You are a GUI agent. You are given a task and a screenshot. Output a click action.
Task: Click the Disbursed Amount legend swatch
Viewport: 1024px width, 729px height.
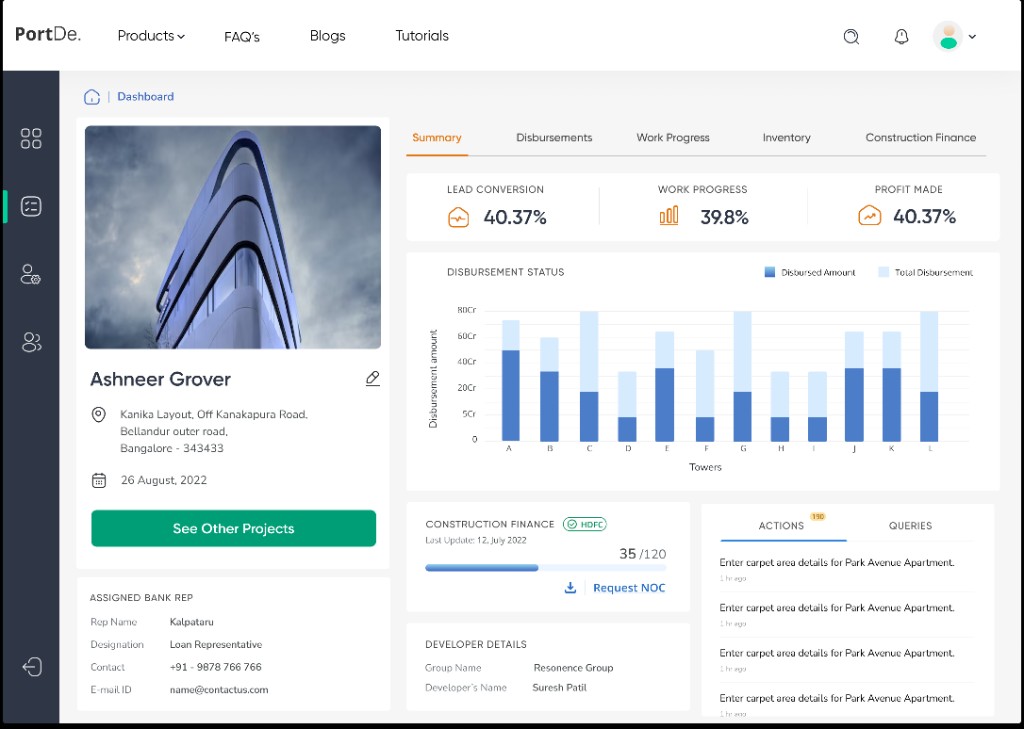click(x=769, y=272)
